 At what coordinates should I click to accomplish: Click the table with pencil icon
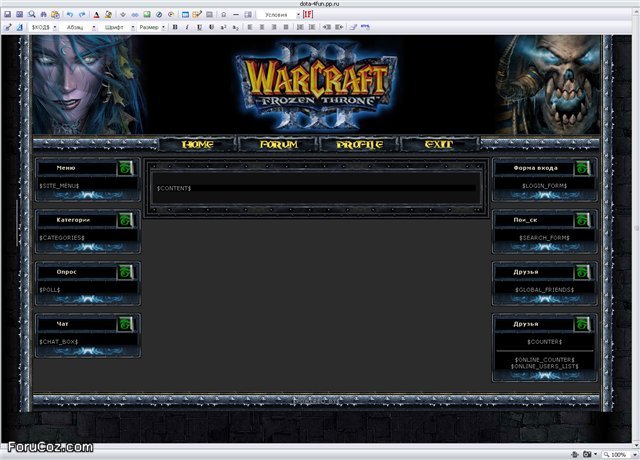pyautogui.click(x=197, y=15)
